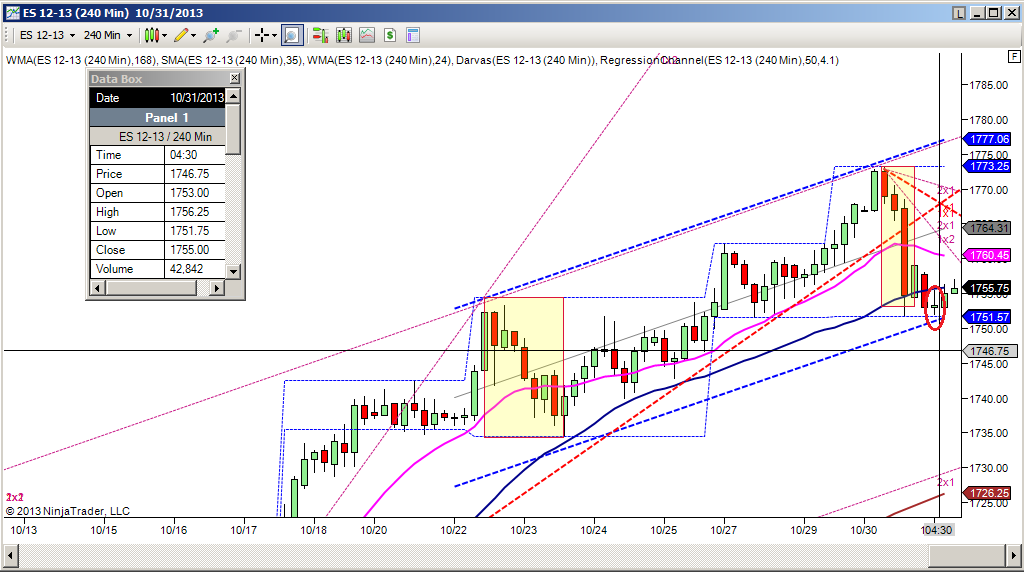Select the 04:30 Time value cell

pos(195,155)
